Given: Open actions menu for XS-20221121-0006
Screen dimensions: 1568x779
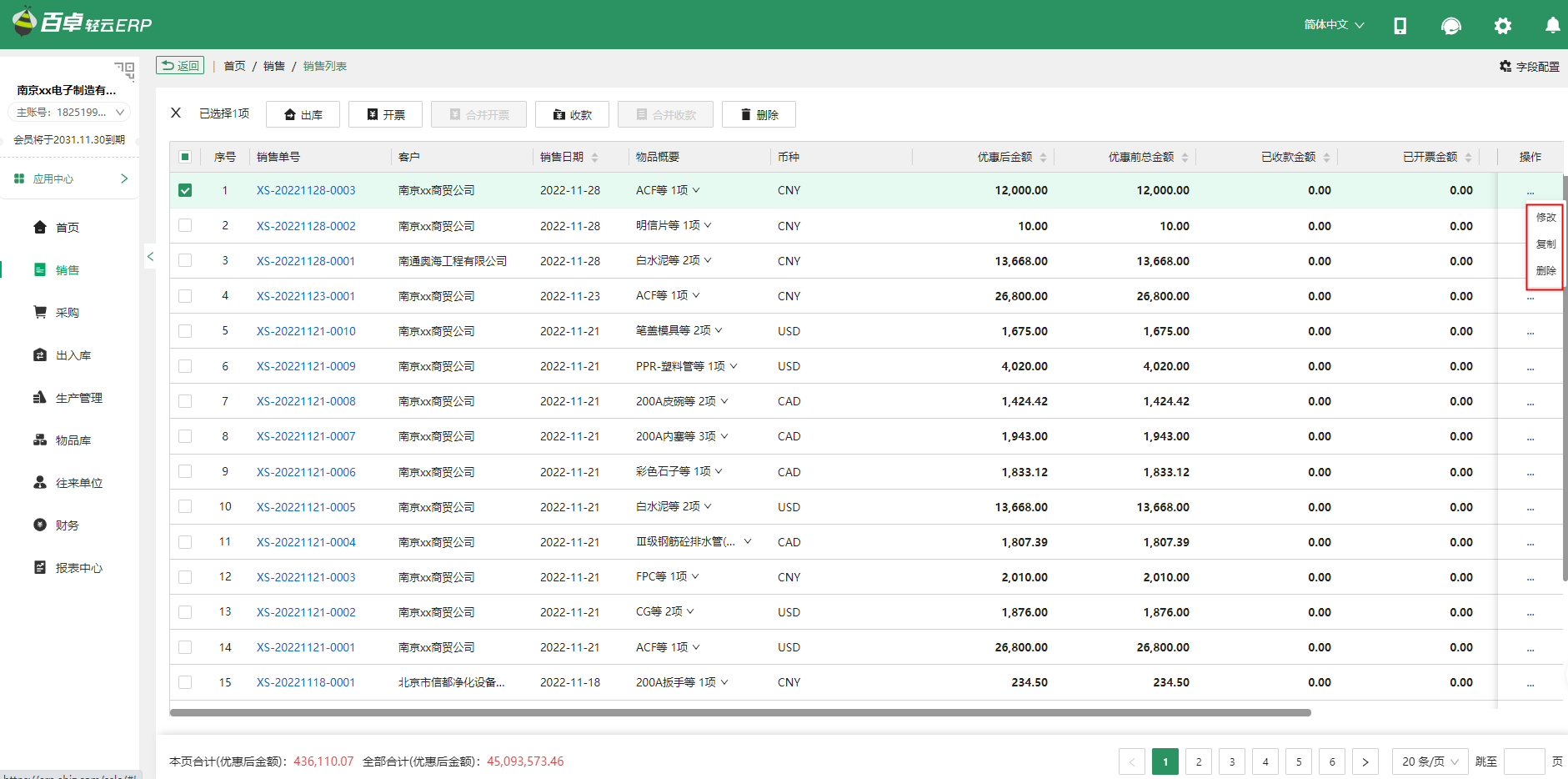Looking at the screenshot, I should 1530,473.
